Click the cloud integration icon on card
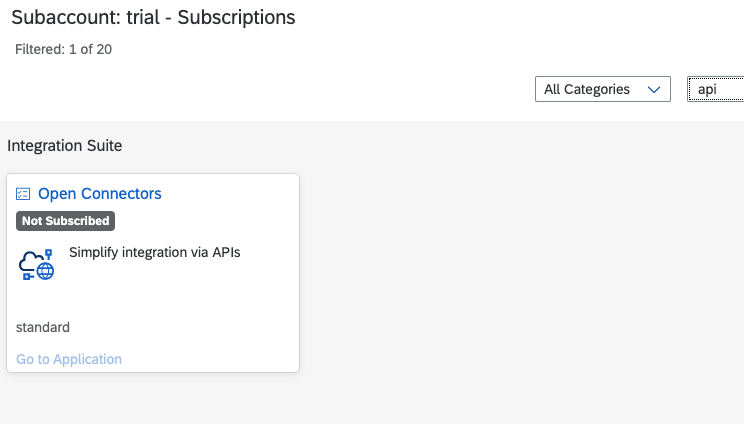The height and width of the screenshot is (424, 744). pos(37,263)
